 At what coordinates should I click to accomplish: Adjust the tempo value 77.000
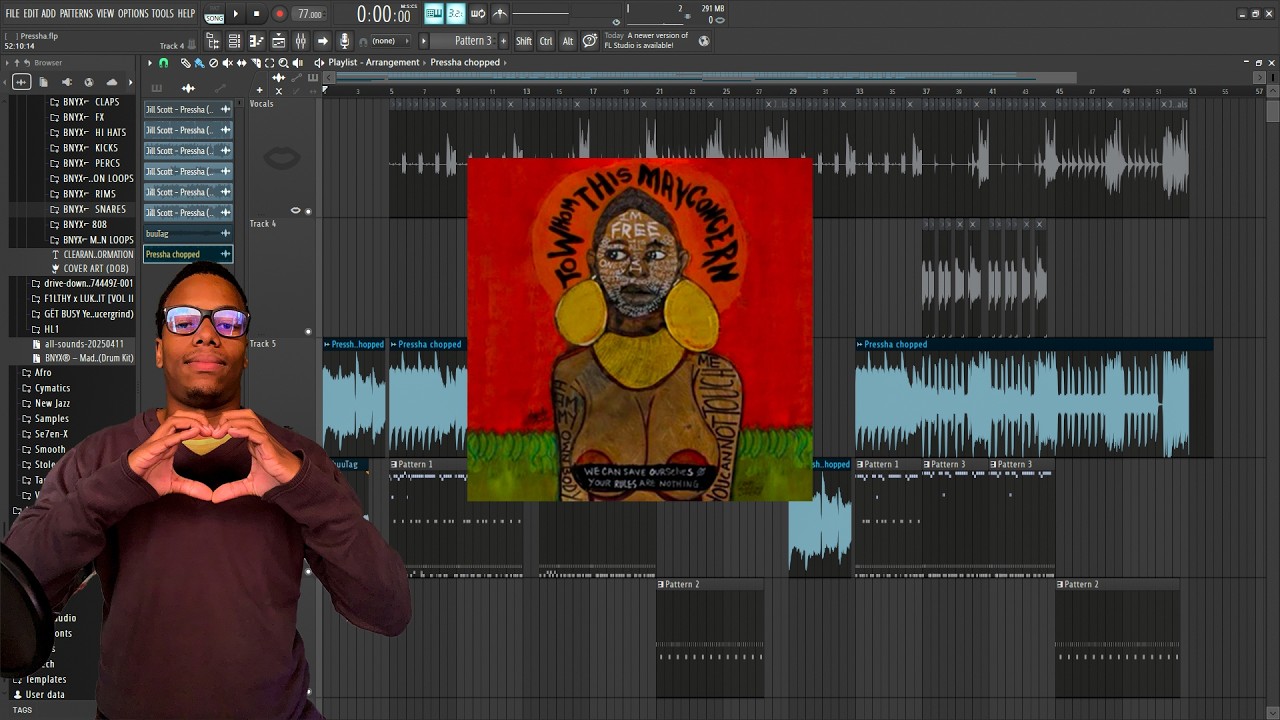(x=310, y=14)
